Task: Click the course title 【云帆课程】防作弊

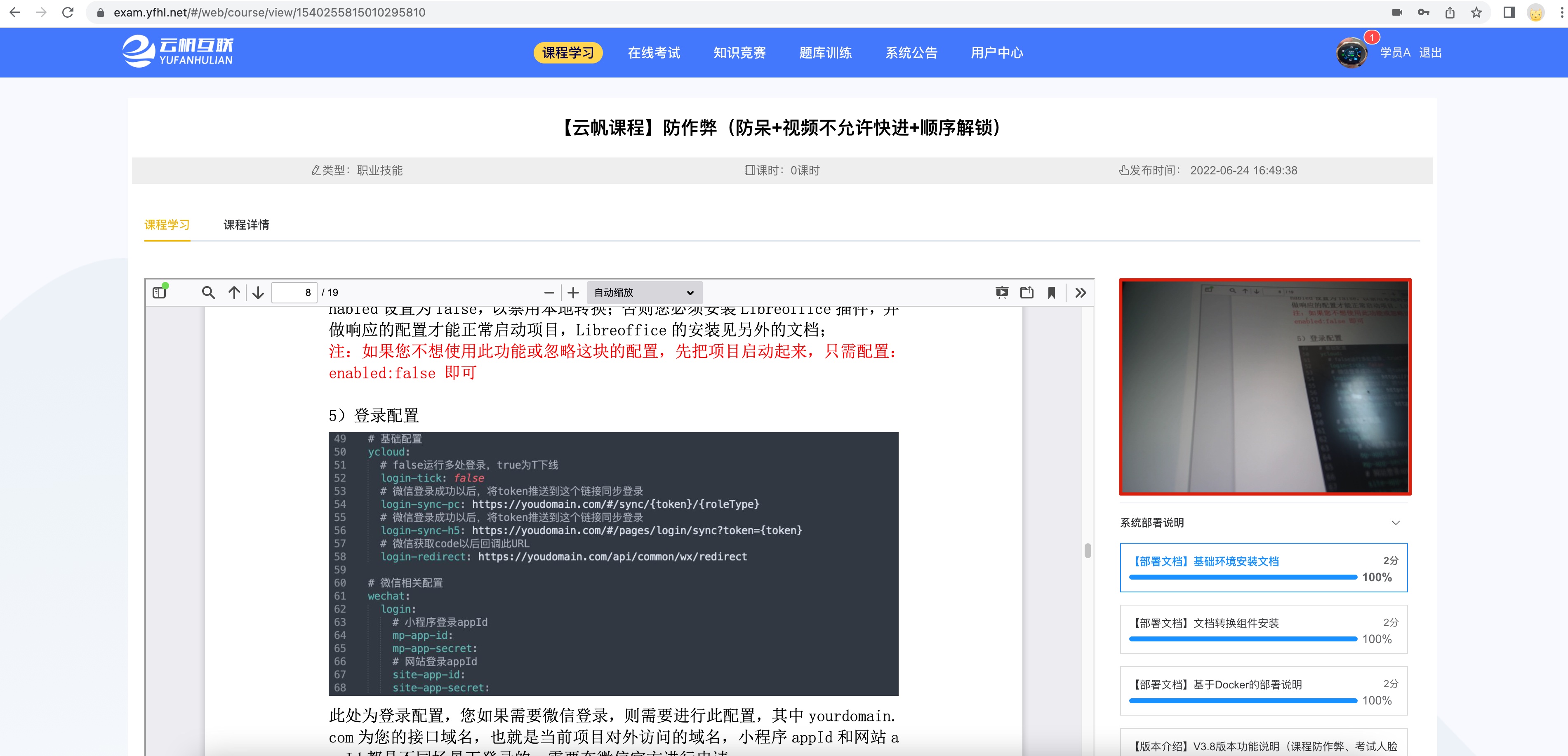Action: pos(782,128)
